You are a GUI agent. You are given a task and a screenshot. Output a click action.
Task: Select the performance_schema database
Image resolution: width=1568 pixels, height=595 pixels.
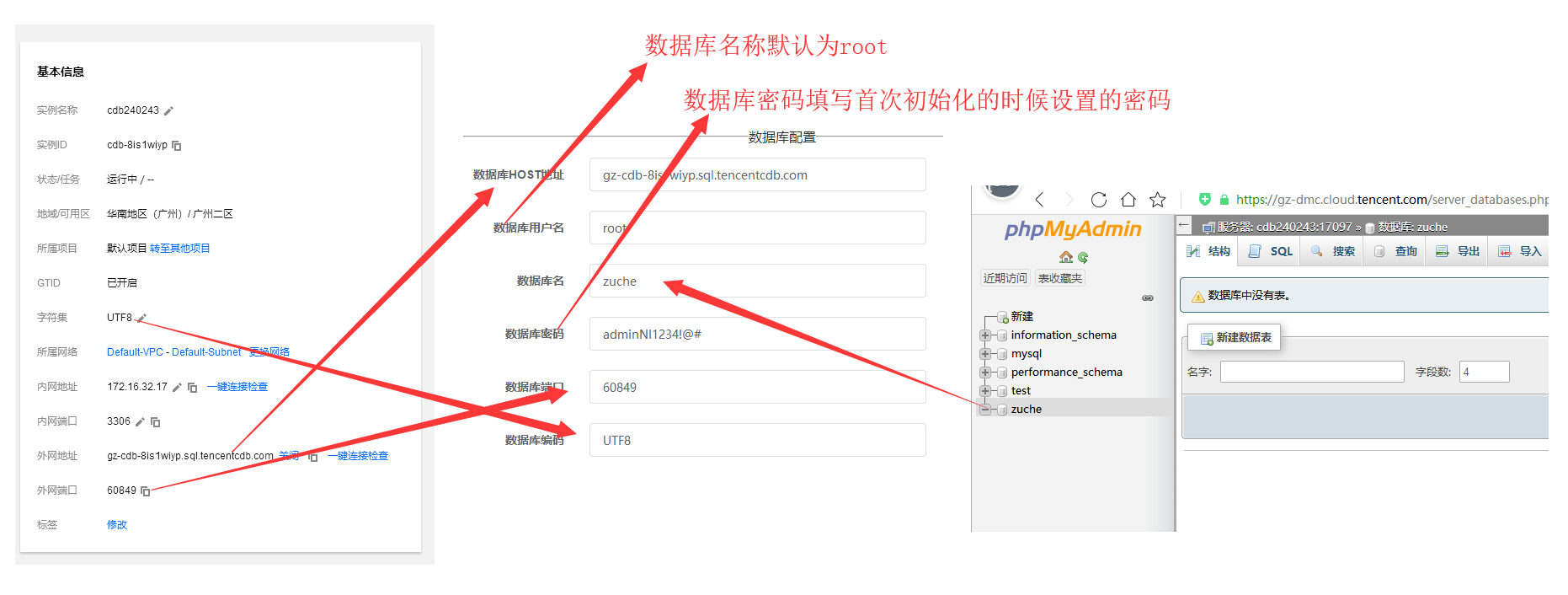[1067, 373]
